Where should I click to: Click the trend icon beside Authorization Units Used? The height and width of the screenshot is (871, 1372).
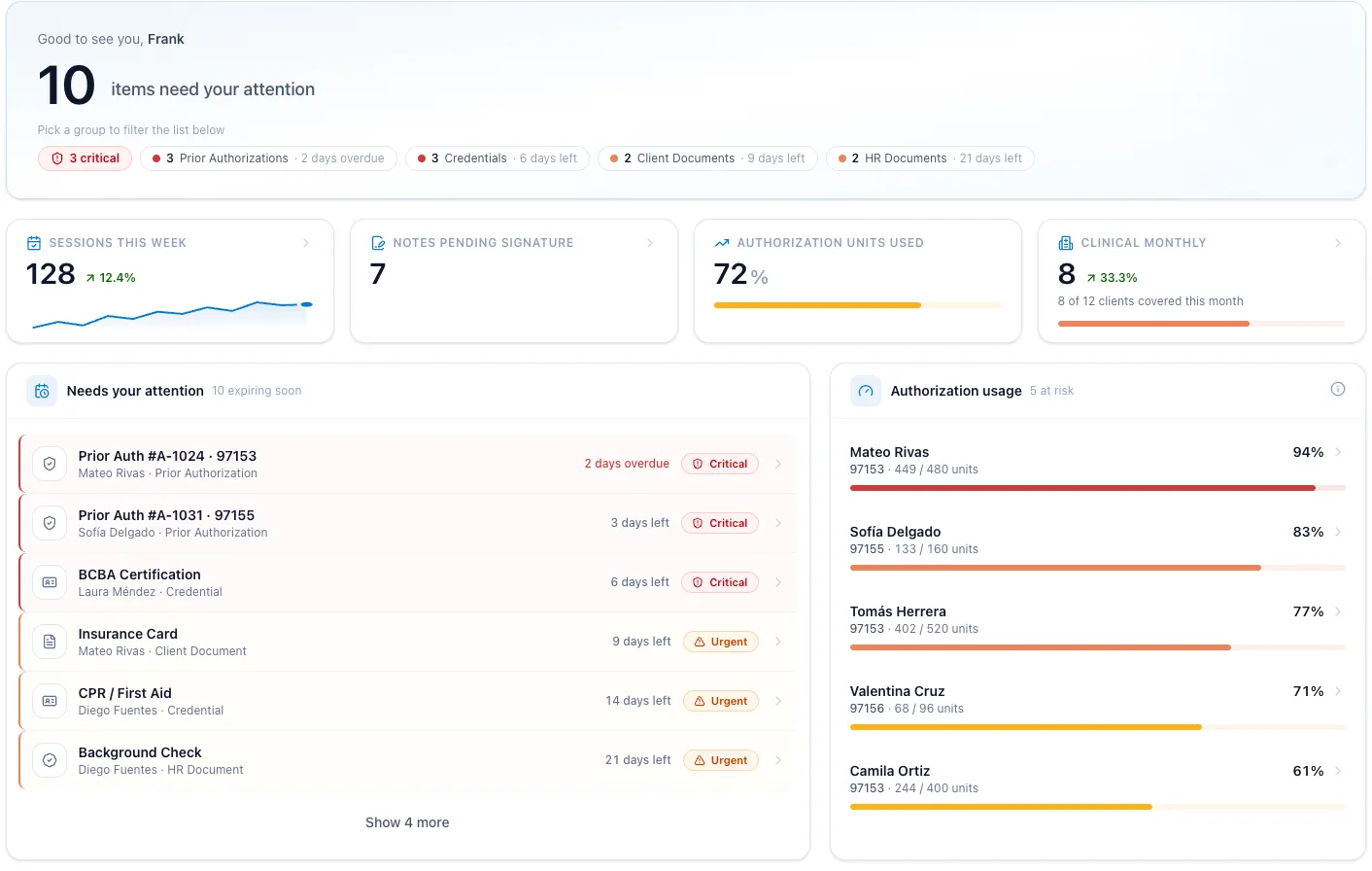[x=722, y=243]
